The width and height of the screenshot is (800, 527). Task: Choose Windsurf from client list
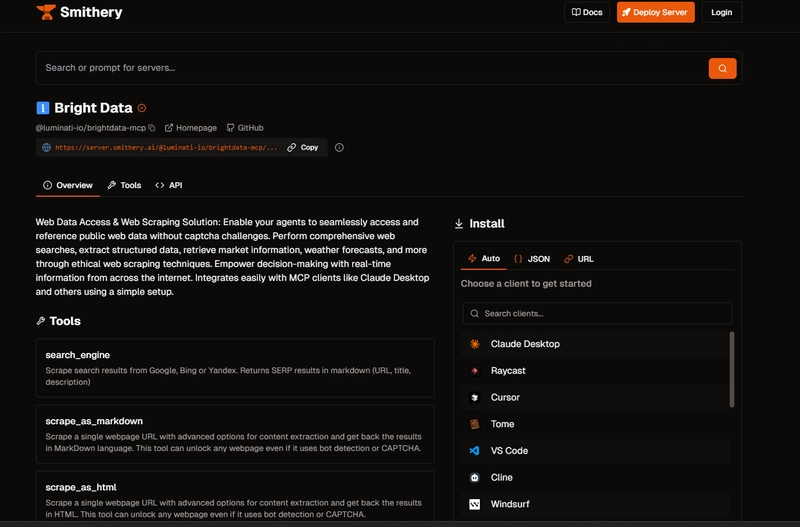595,504
